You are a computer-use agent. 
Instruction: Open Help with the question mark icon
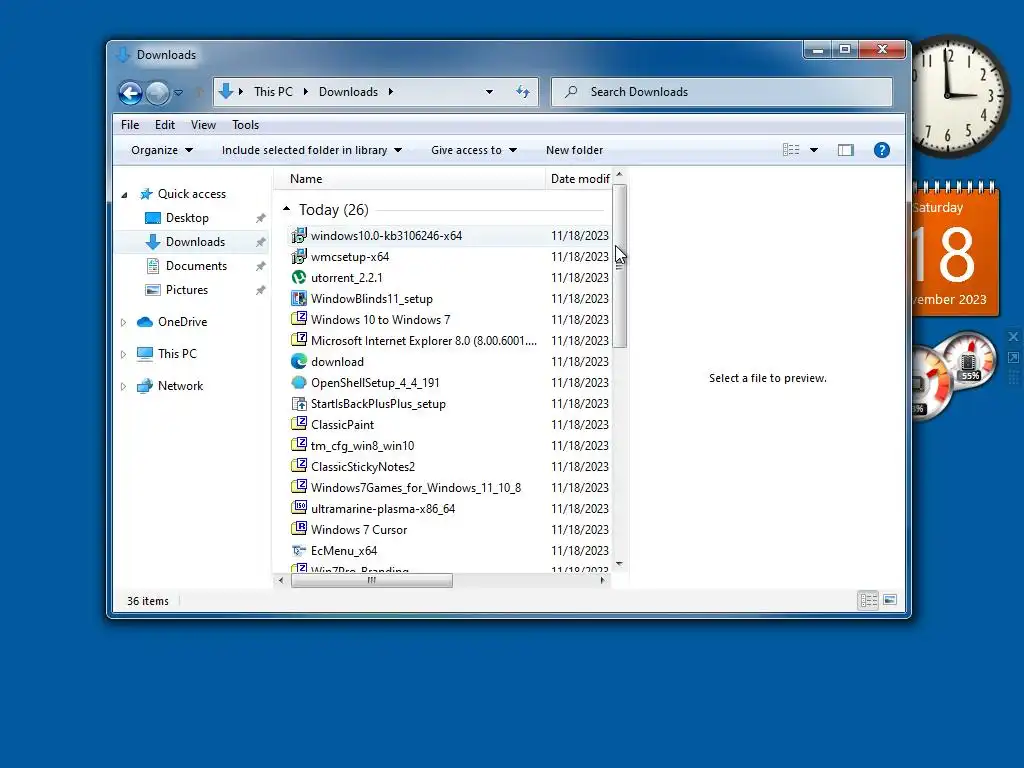click(x=882, y=150)
